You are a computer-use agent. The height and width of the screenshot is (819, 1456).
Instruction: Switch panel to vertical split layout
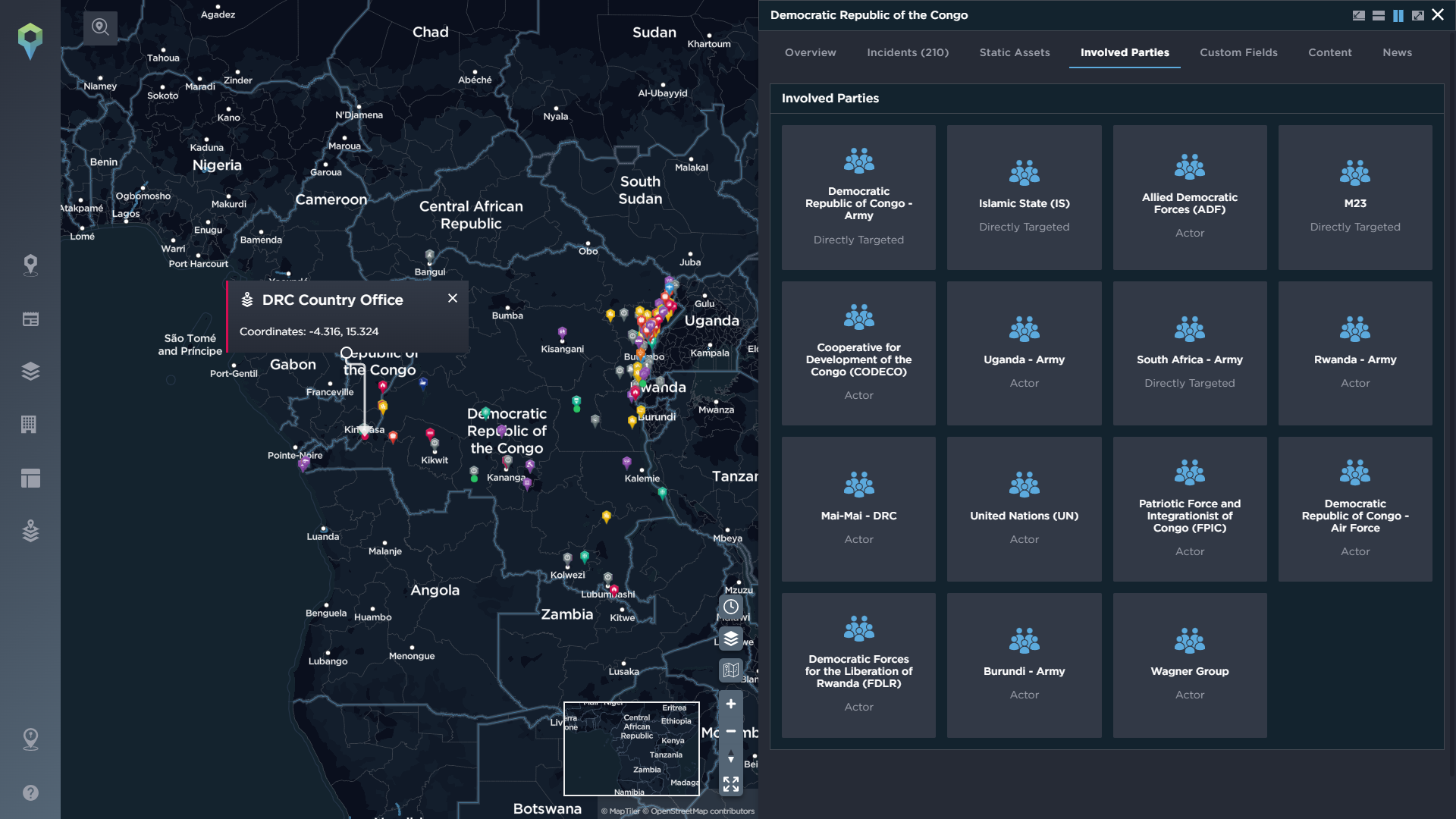point(1398,15)
